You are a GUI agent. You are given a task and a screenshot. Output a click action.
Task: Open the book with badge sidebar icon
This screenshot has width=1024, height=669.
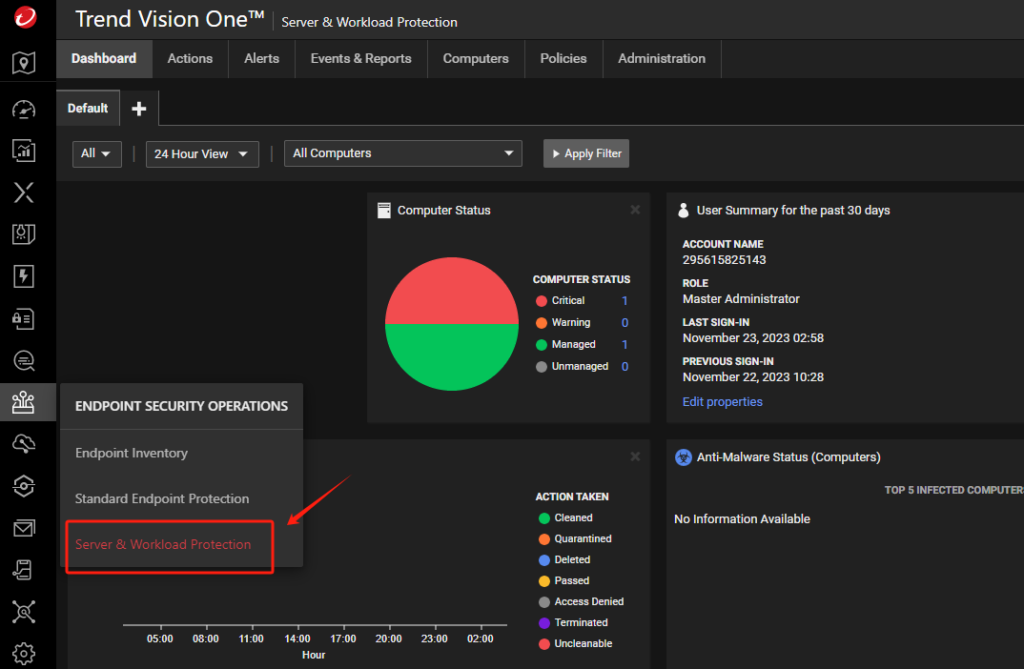coord(24,234)
